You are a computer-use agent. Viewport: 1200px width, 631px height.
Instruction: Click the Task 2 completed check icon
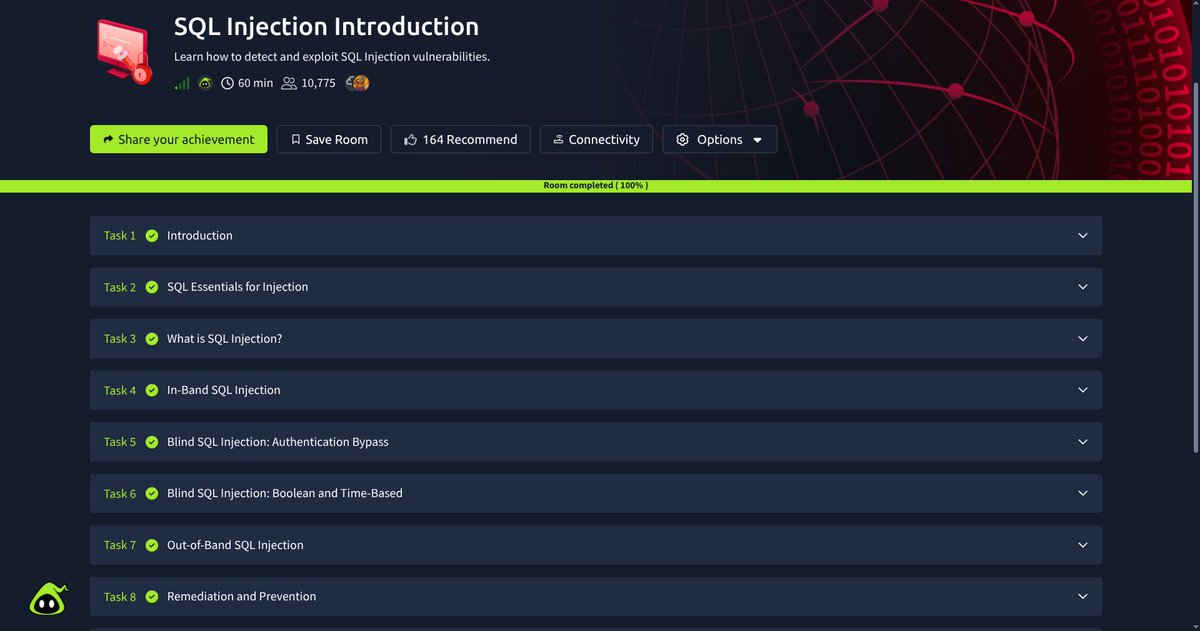pyautogui.click(x=152, y=287)
